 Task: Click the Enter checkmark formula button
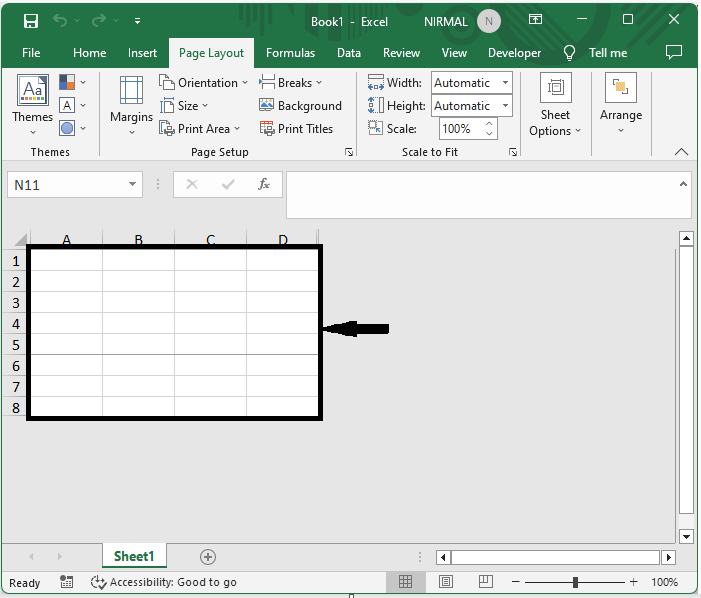pyautogui.click(x=228, y=184)
